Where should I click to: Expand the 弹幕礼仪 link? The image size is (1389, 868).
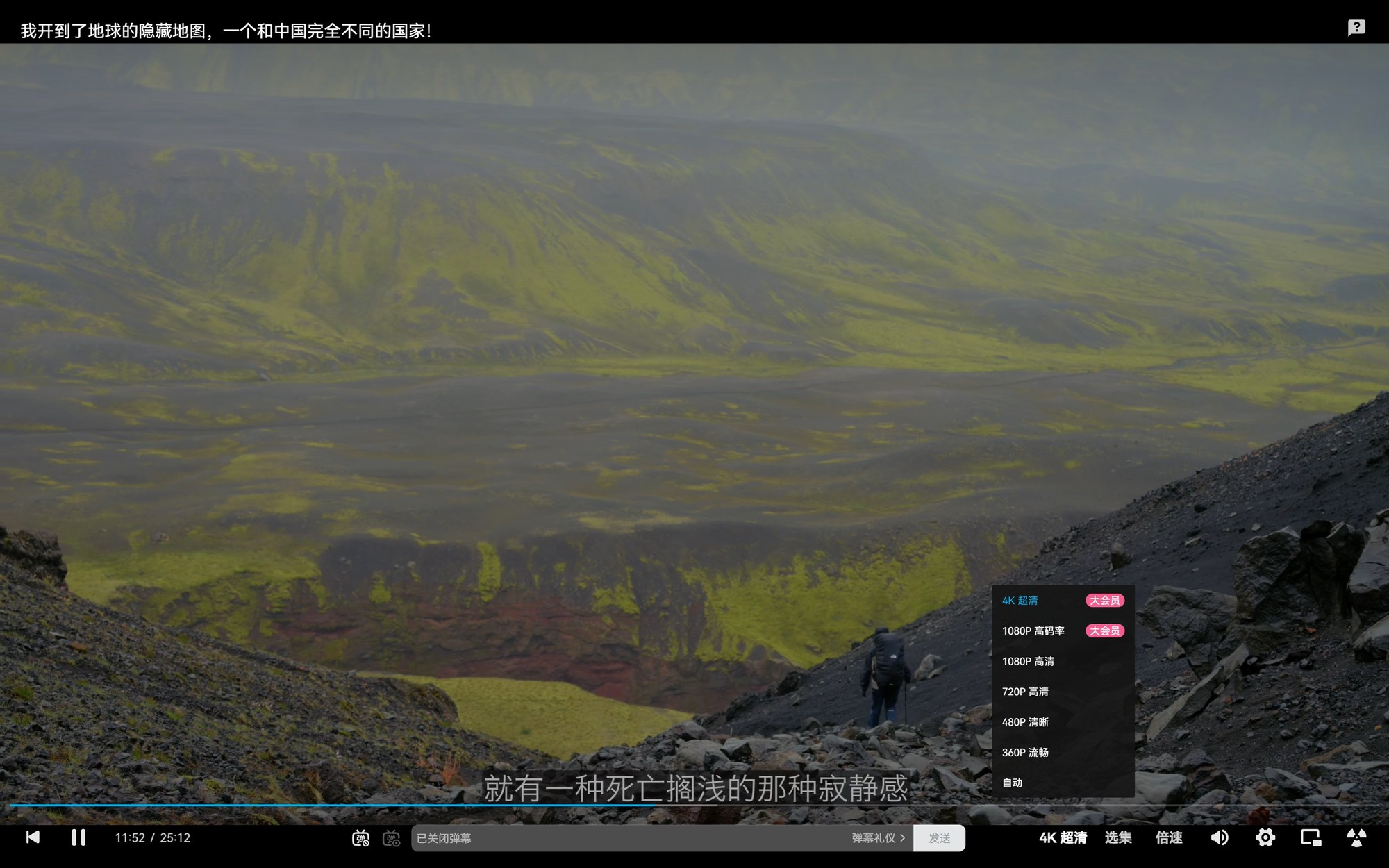(x=878, y=838)
